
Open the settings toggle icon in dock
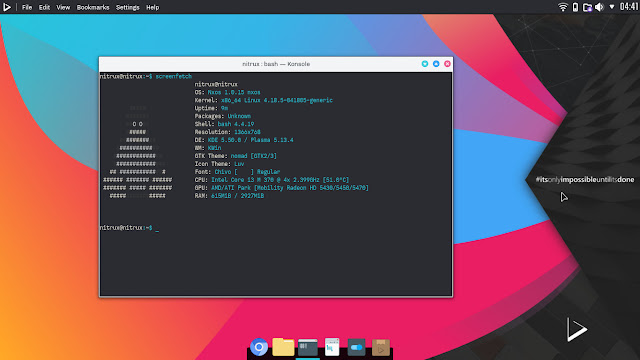(x=356, y=347)
